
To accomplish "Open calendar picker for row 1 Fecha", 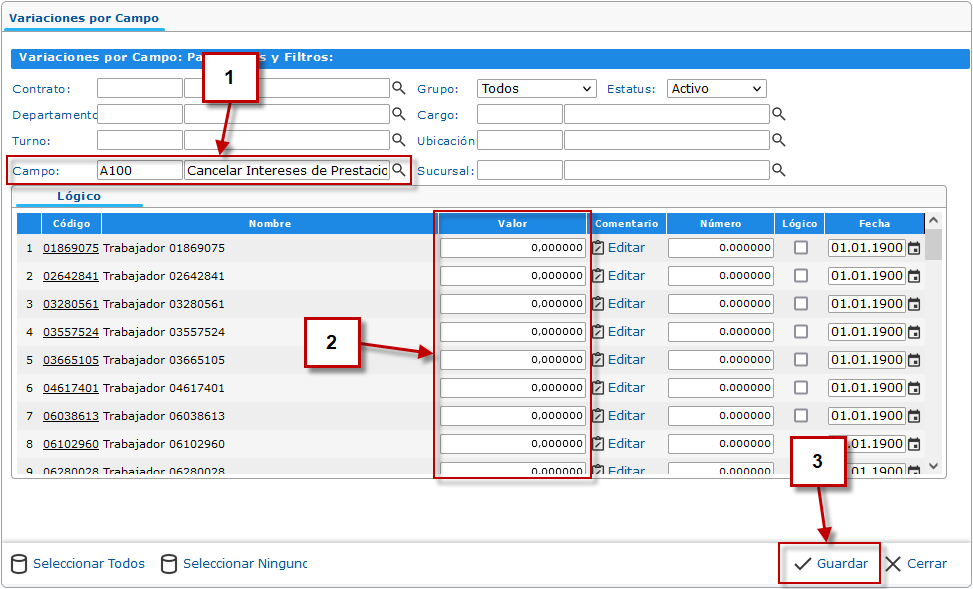I will pyautogui.click(x=914, y=248).
